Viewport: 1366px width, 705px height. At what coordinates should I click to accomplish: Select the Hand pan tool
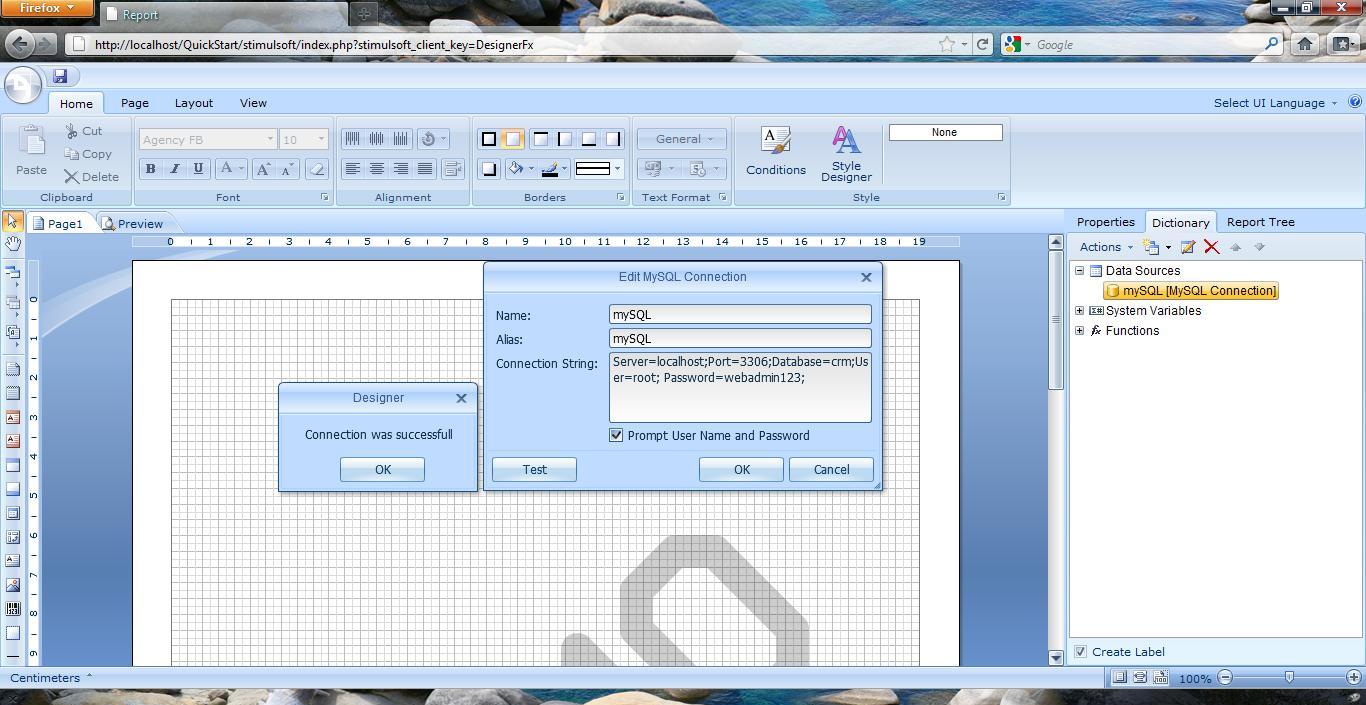point(12,243)
